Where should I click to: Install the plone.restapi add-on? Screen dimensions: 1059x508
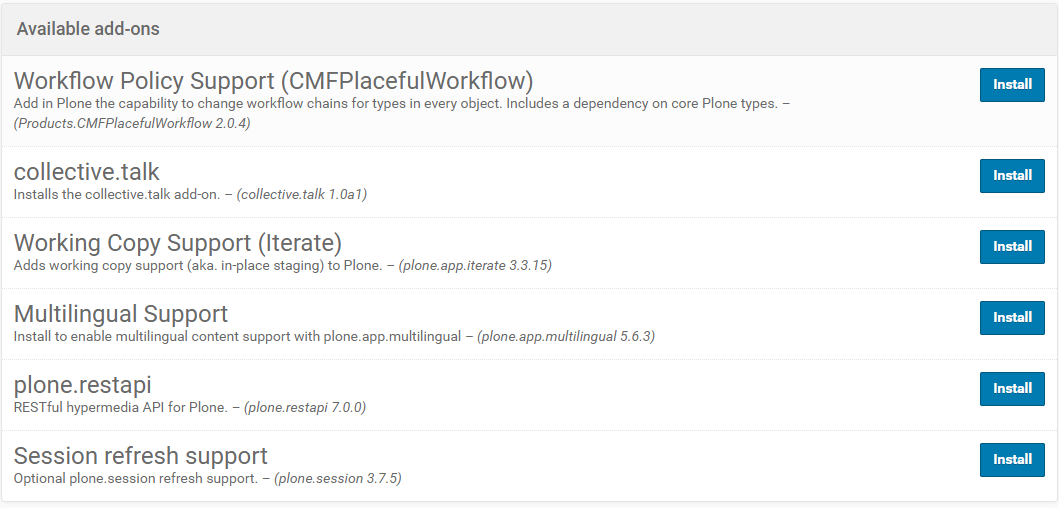point(1012,388)
